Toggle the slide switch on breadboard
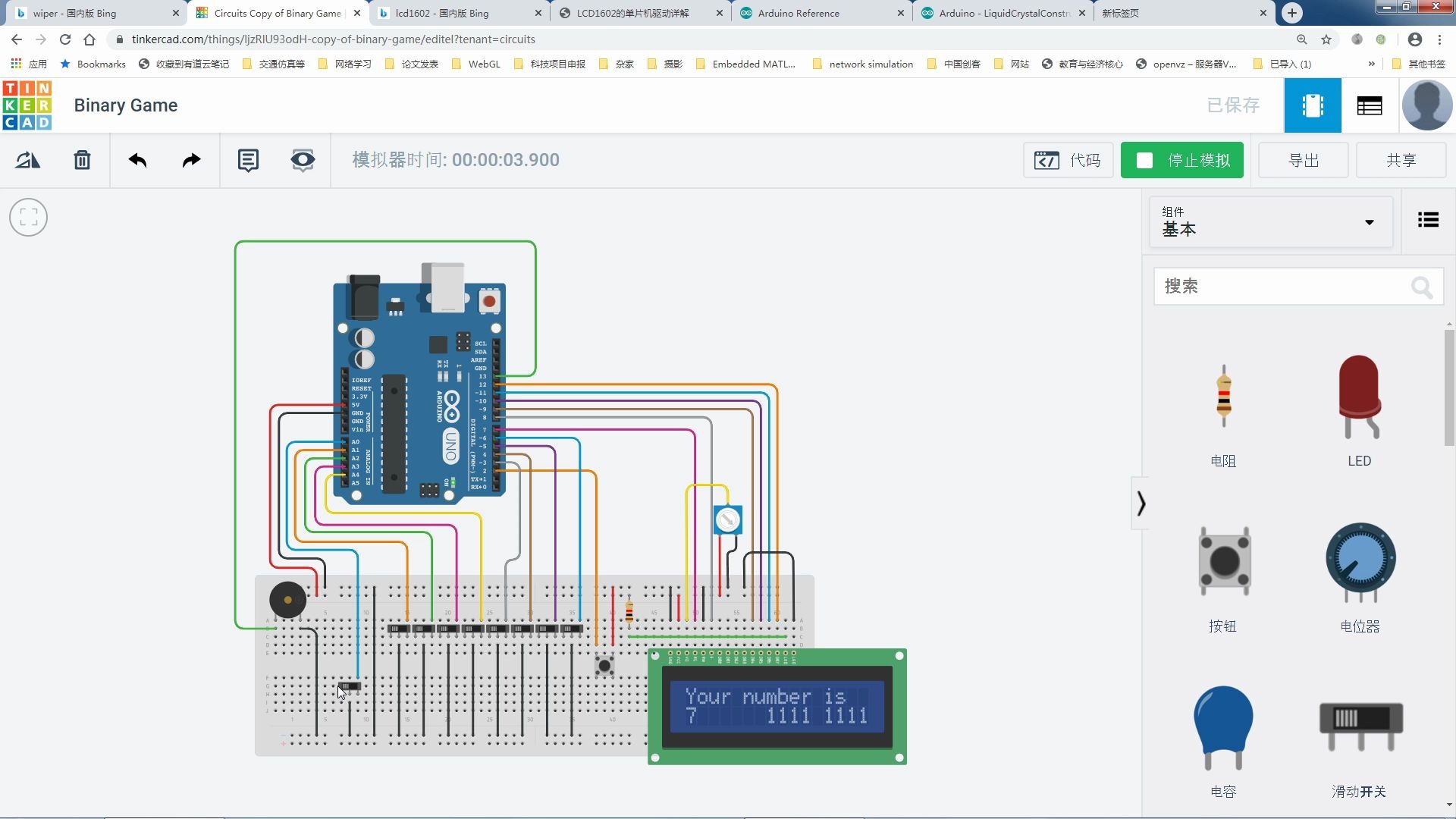 tap(350, 686)
